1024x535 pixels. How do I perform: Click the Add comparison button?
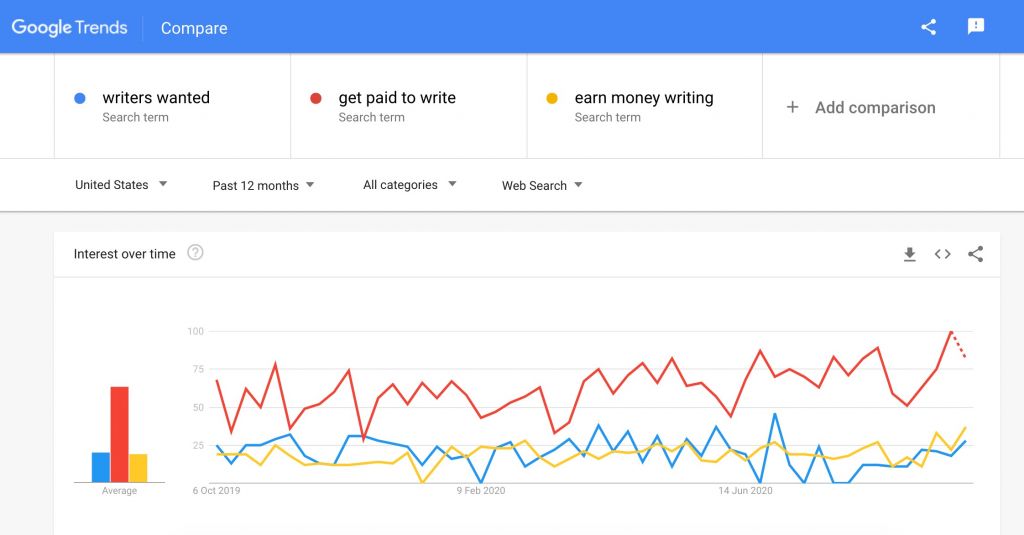point(875,107)
